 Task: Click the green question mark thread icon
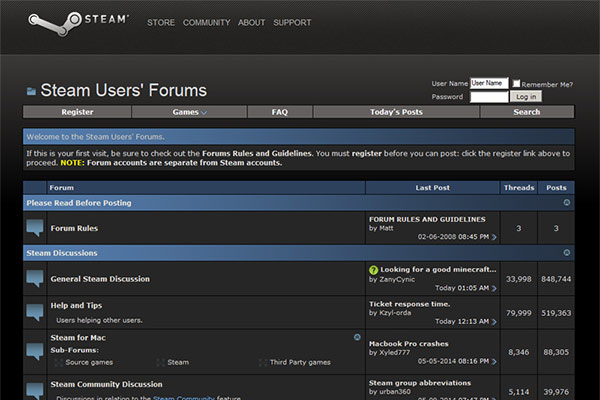pyautogui.click(x=373, y=270)
